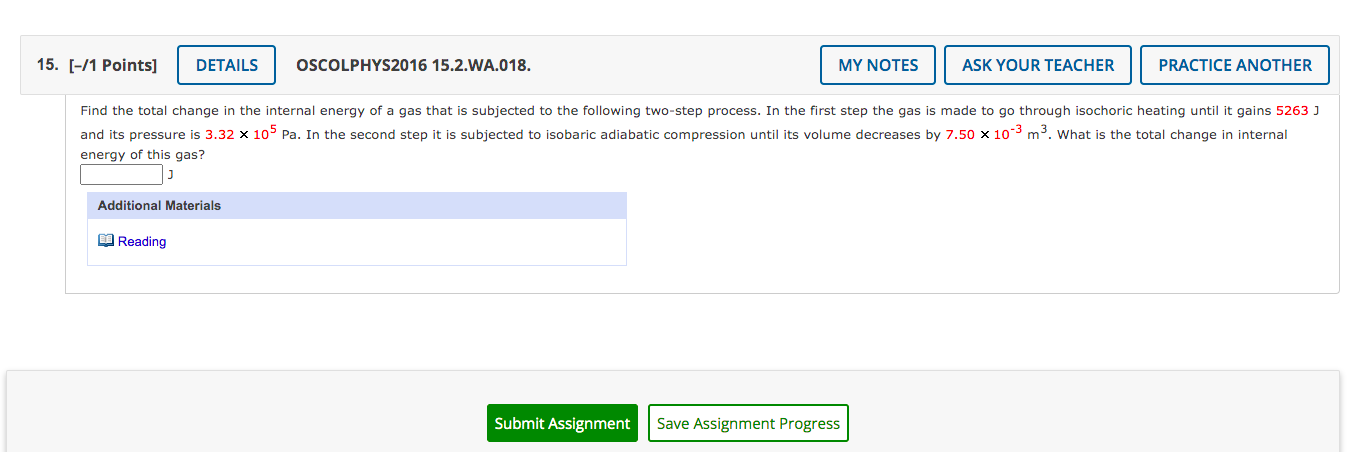Click the red 3.32 pressure value
1356x452 pixels.
pyautogui.click(x=219, y=135)
